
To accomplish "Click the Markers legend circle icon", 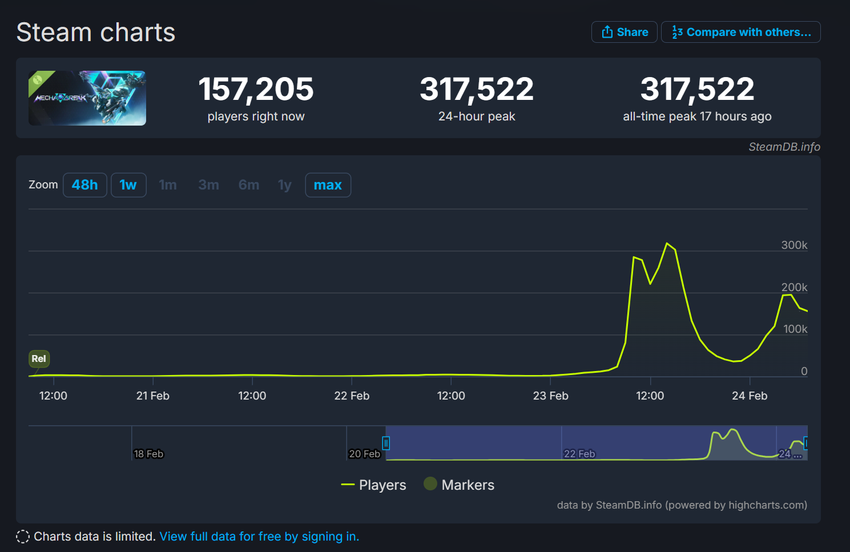I will tap(431, 484).
